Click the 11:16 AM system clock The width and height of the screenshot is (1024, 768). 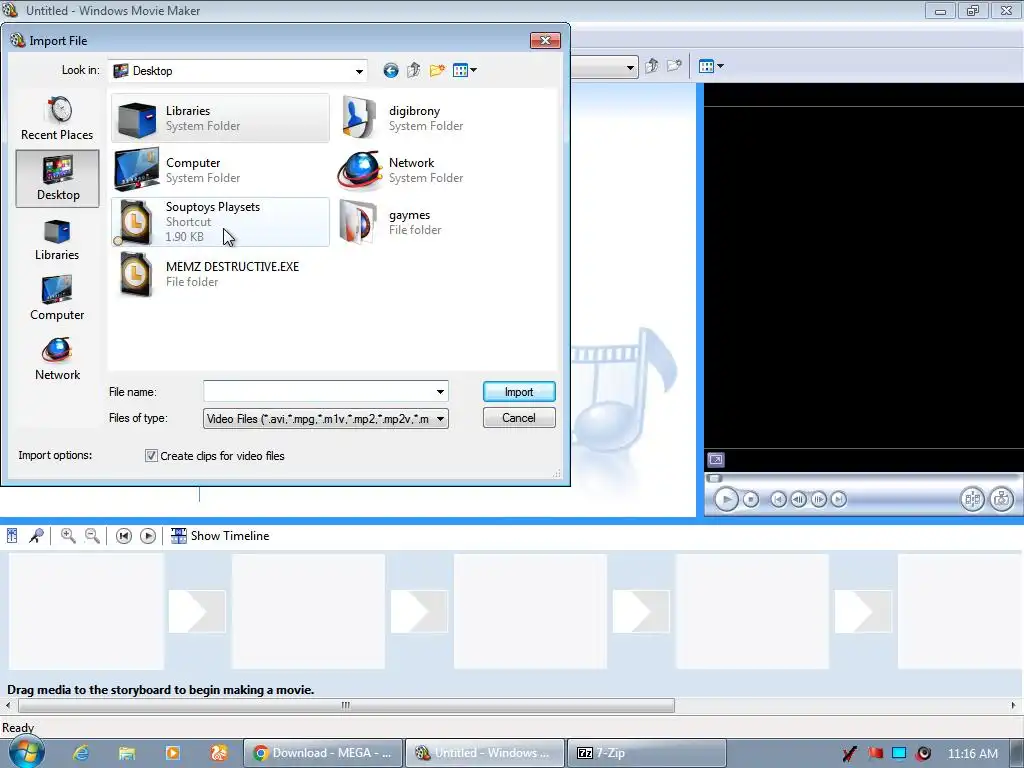[x=972, y=754]
